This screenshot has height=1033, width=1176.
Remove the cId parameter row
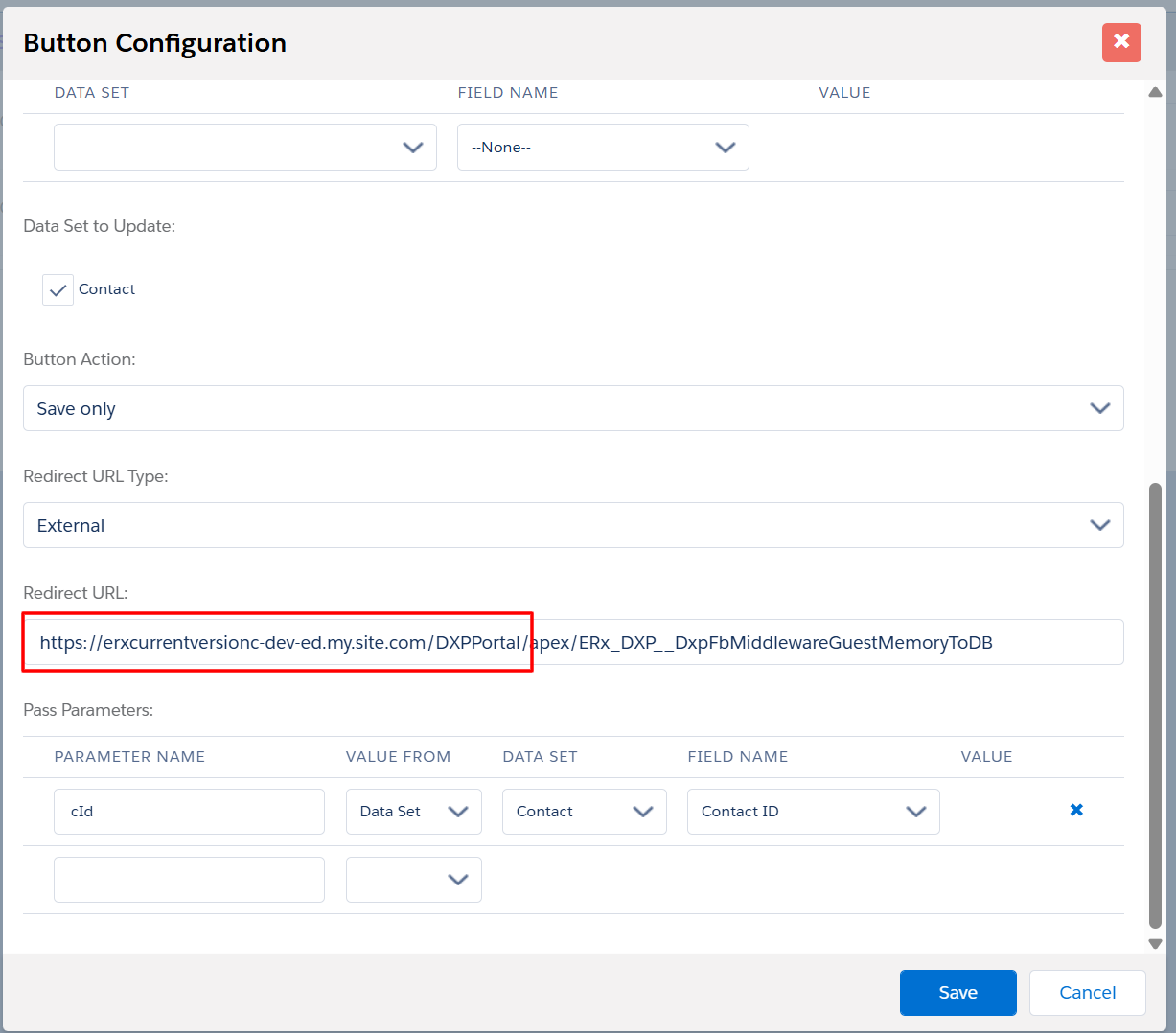[1076, 810]
